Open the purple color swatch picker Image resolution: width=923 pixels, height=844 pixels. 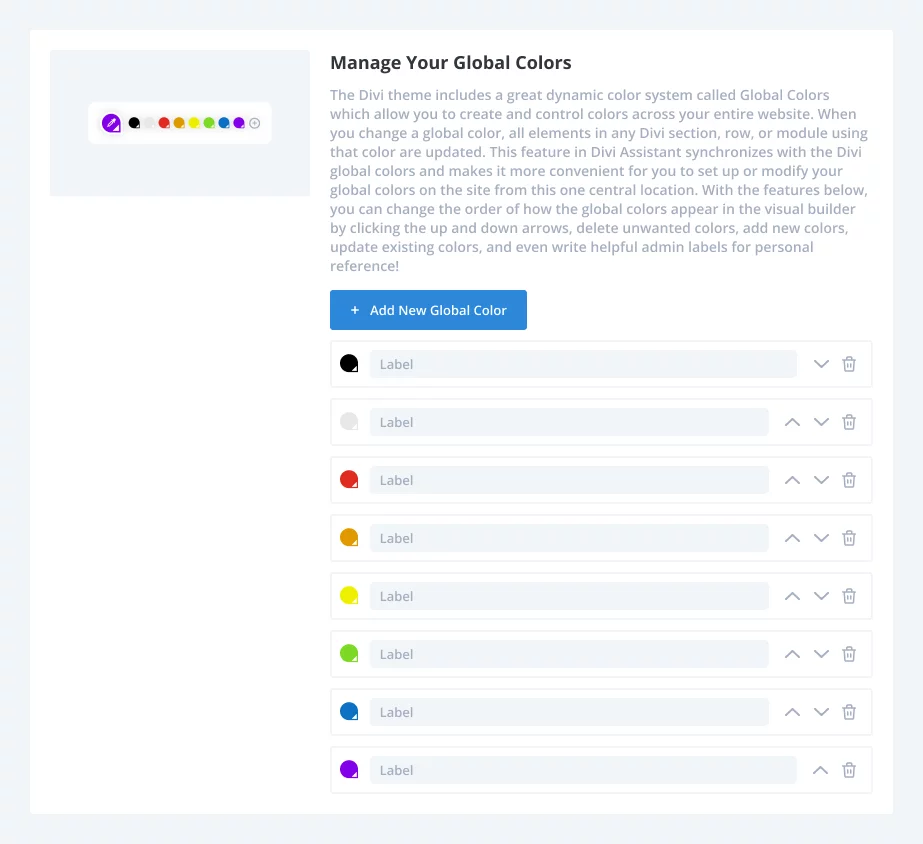(349, 769)
